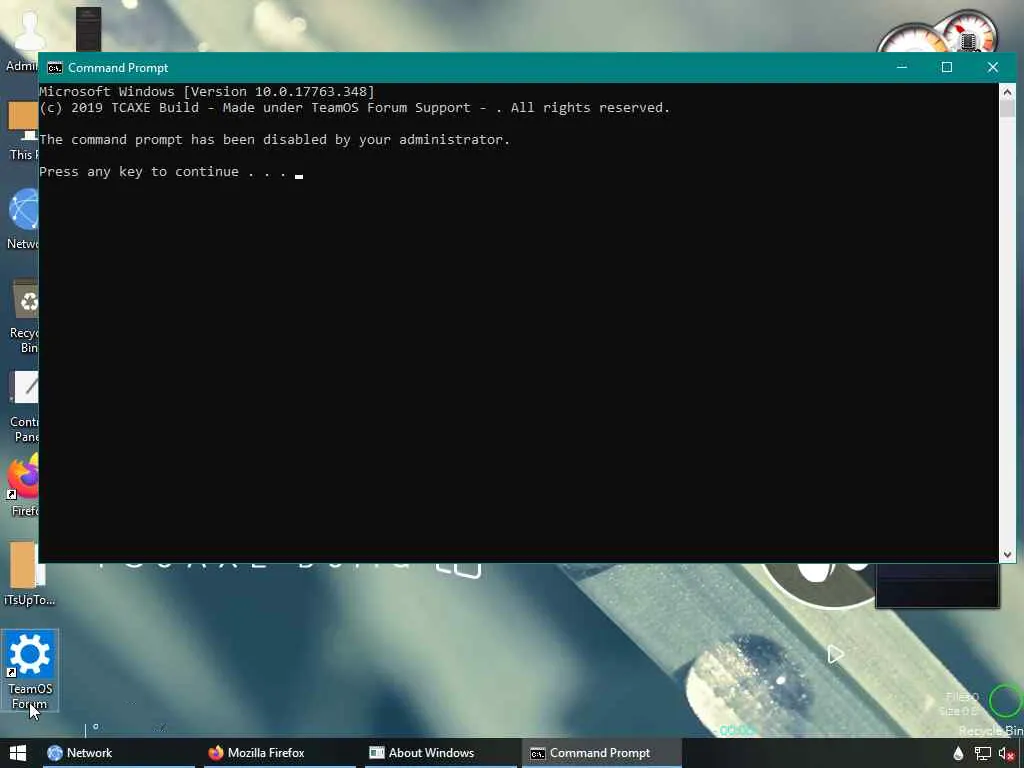Click the Command Prompt title bar icon
Viewport: 1024px width, 768px height.
click(55, 68)
